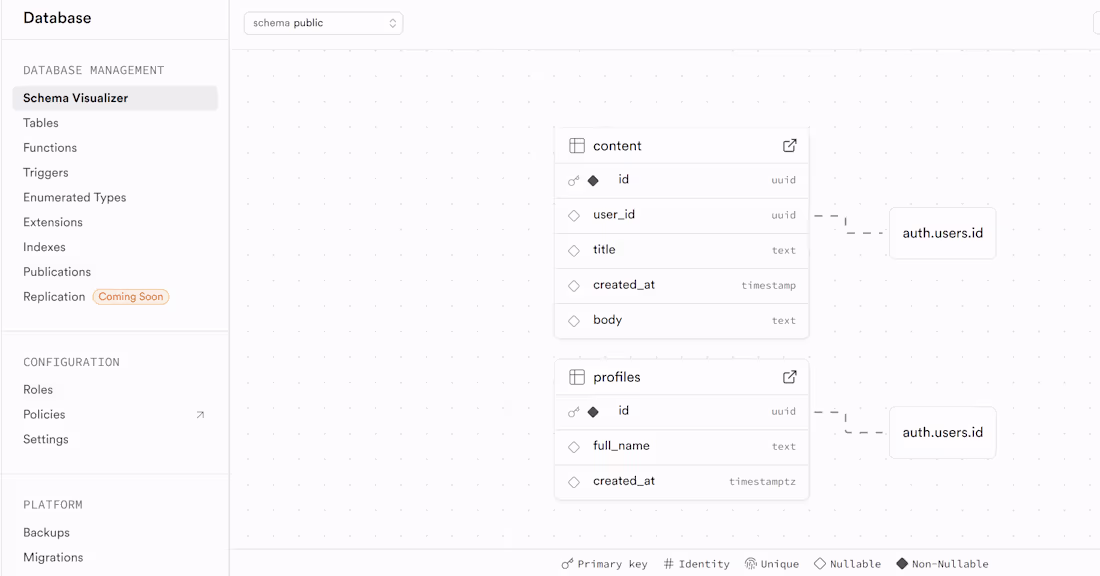Click nullable diamond next to body
Viewport: 1100px width, 576px height.
[x=574, y=321]
